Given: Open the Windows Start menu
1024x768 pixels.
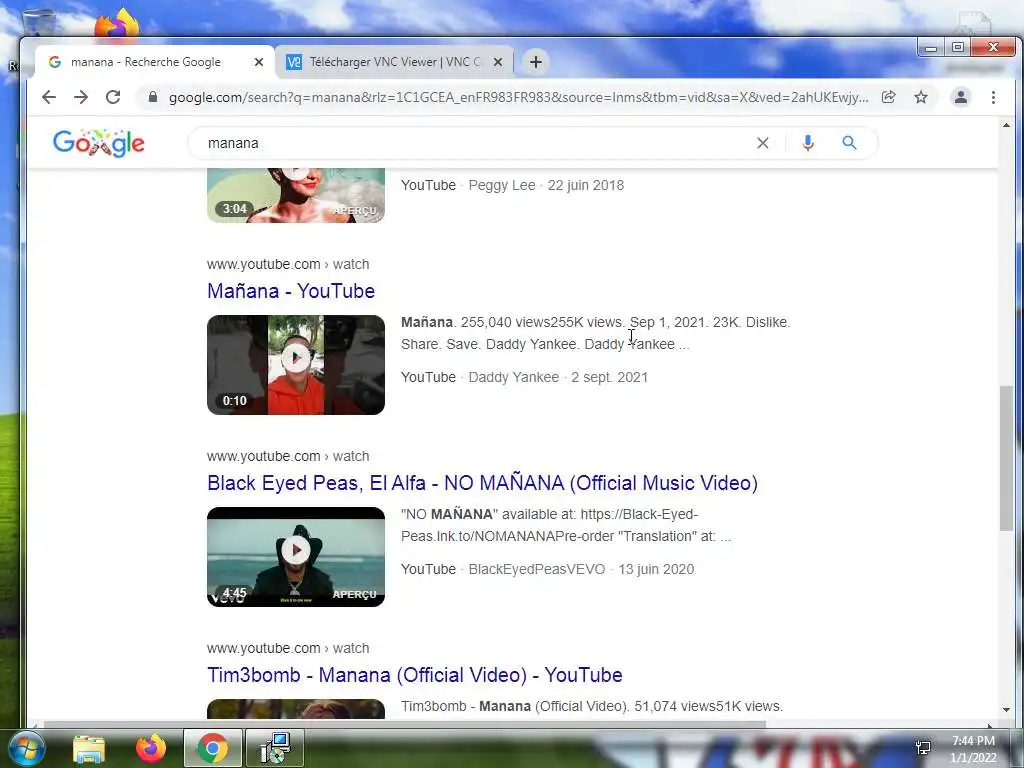Looking at the screenshot, I should point(25,748).
